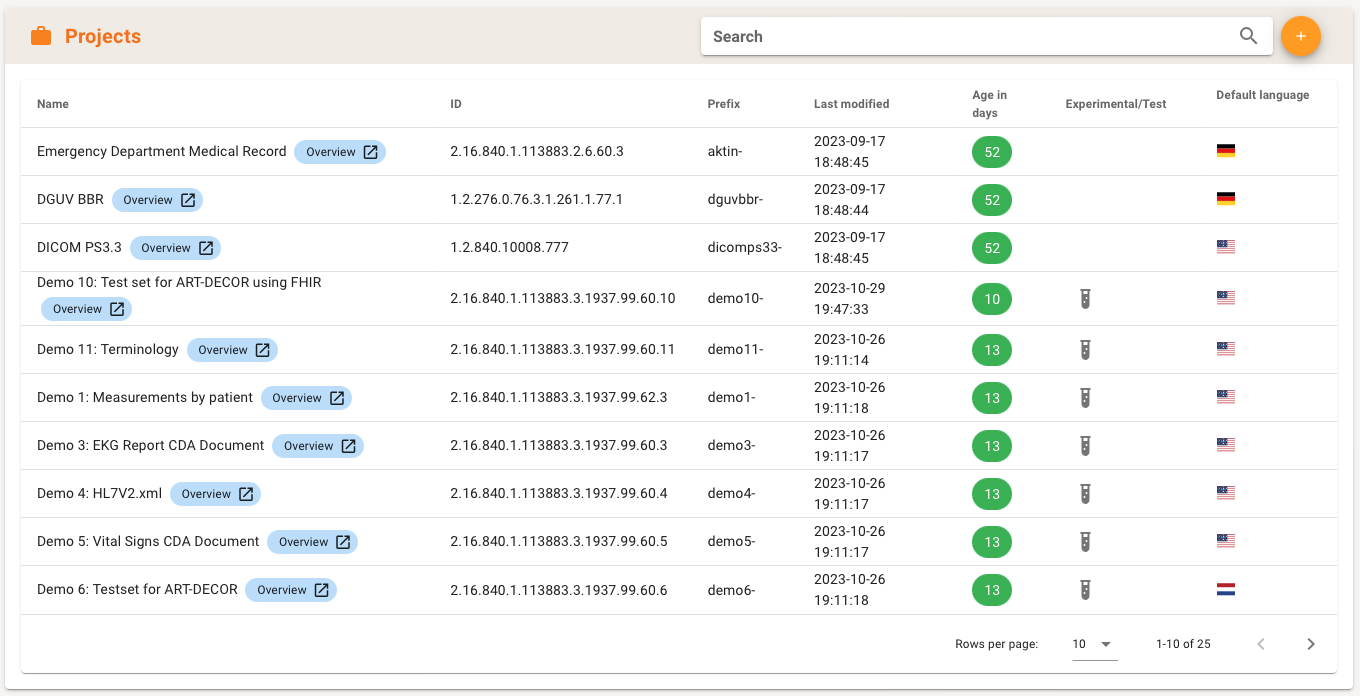Viewport: 1360px width, 696px height.
Task: Click into the Search input field
Action: tap(970, 36)
